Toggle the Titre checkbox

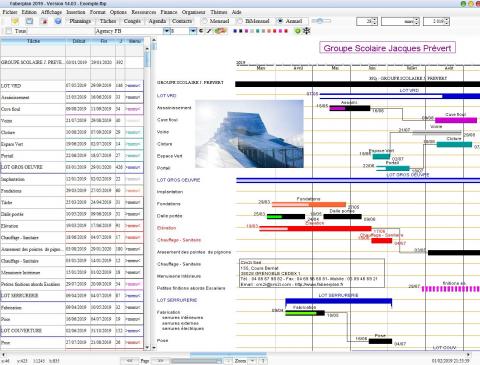[9, 31]
